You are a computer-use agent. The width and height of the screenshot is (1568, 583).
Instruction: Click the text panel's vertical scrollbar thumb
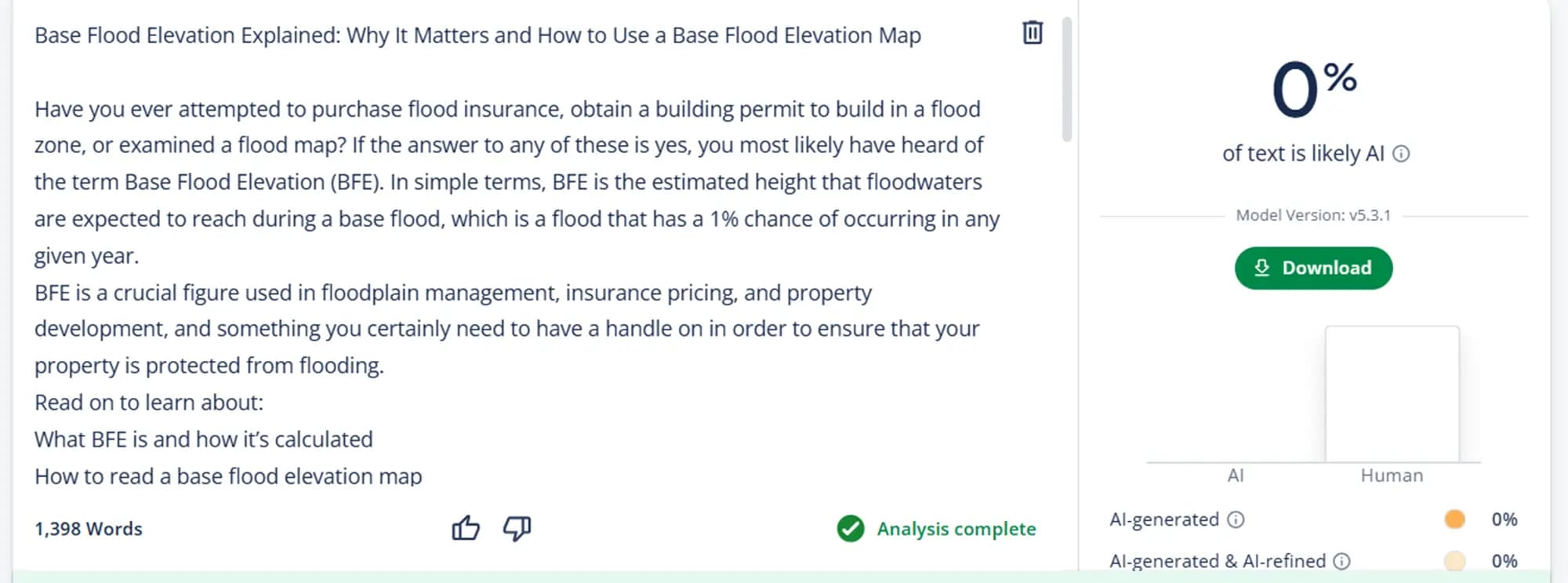coord(1066,78)
